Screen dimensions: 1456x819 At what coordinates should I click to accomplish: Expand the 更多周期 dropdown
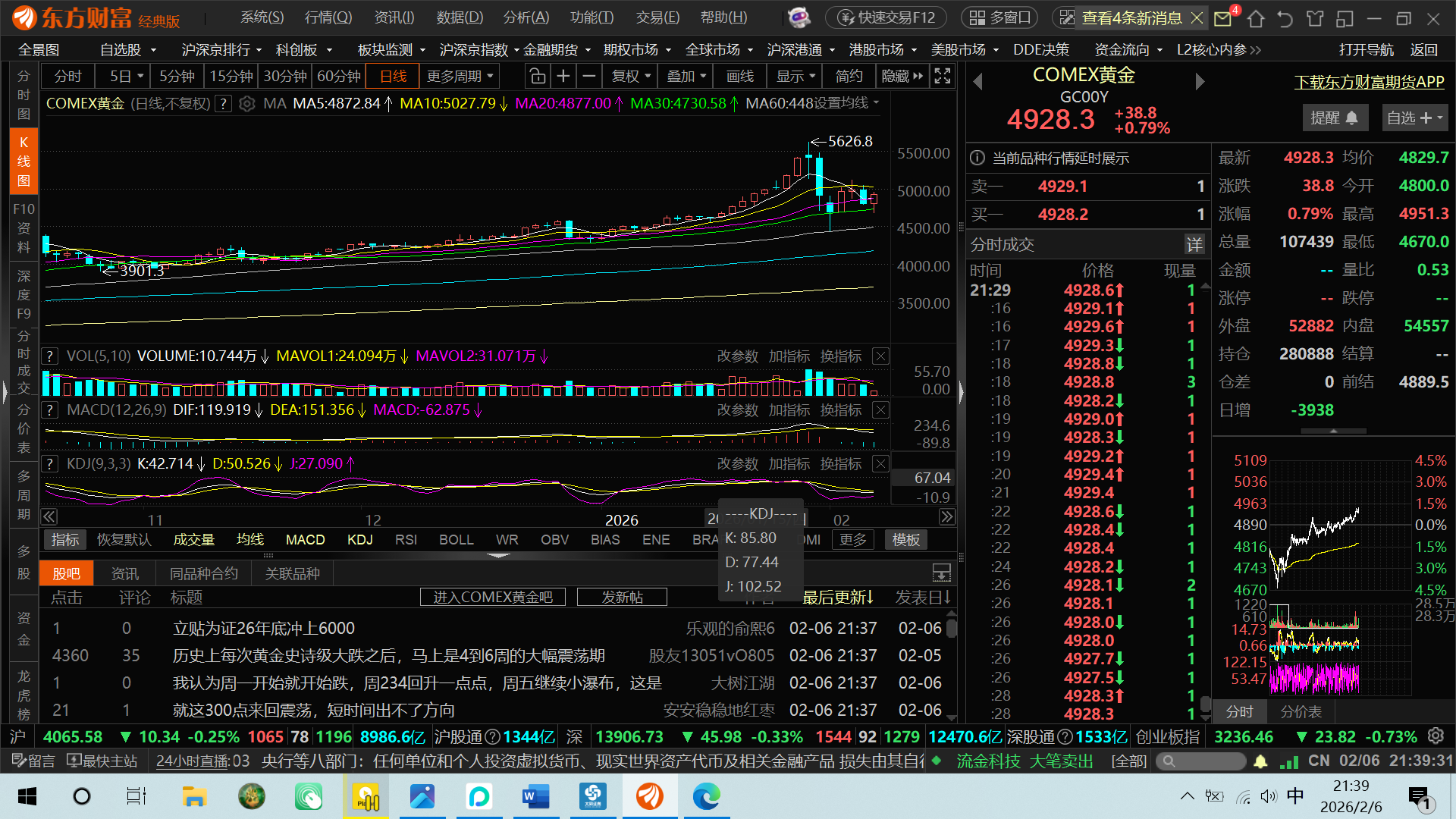click(x=460, y=77)
